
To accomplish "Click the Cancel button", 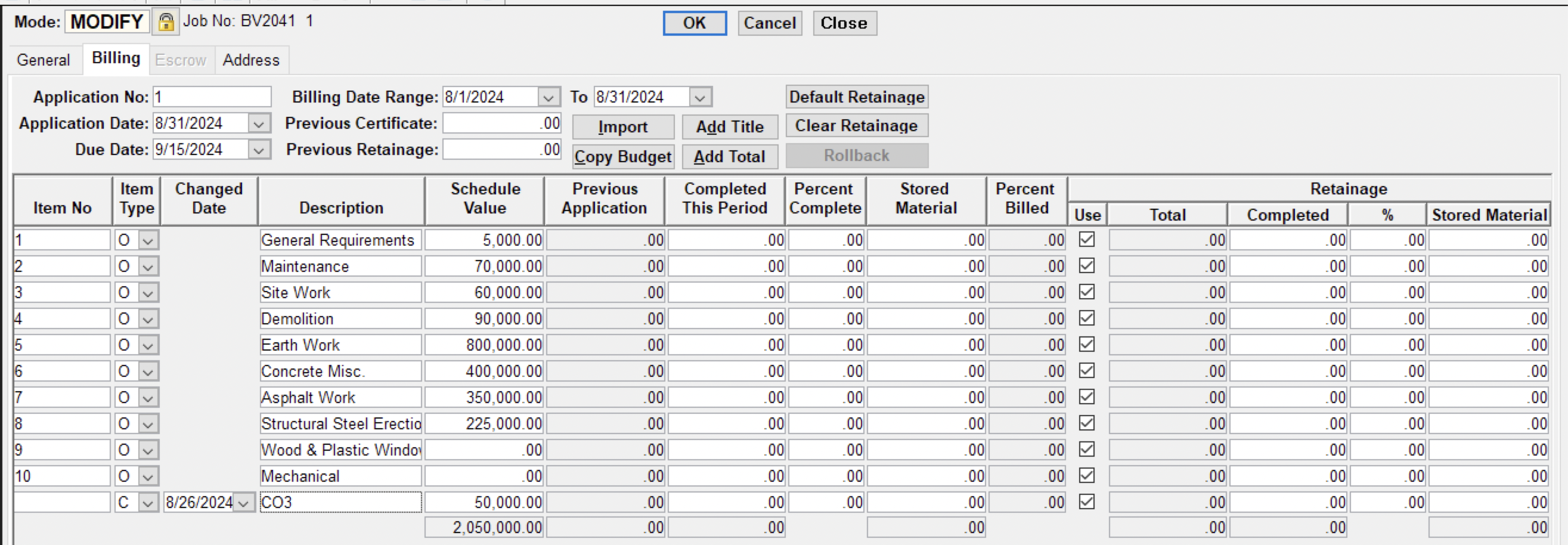I will 770,23.
